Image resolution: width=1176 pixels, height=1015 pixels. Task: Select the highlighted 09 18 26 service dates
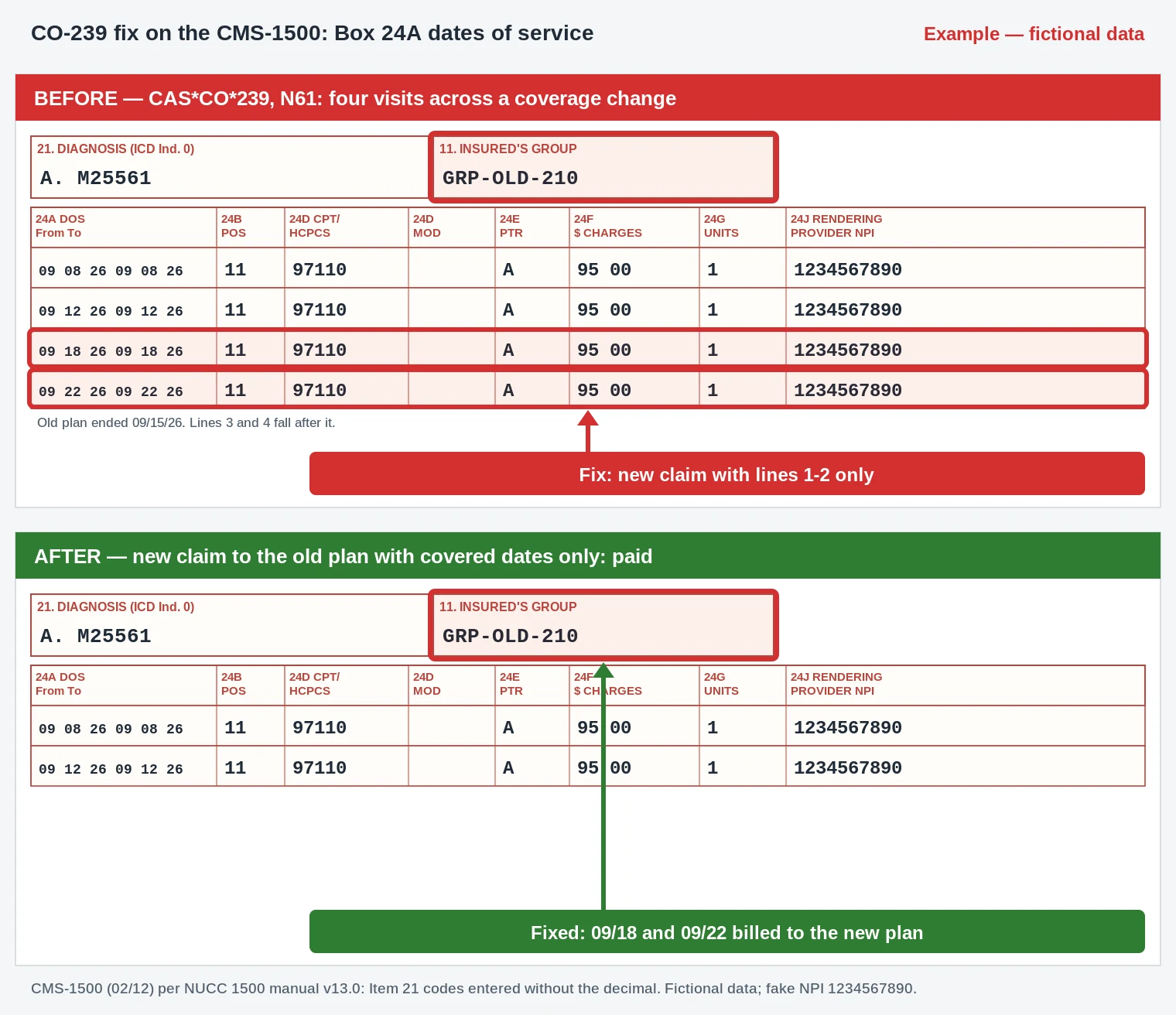point(111,351)
